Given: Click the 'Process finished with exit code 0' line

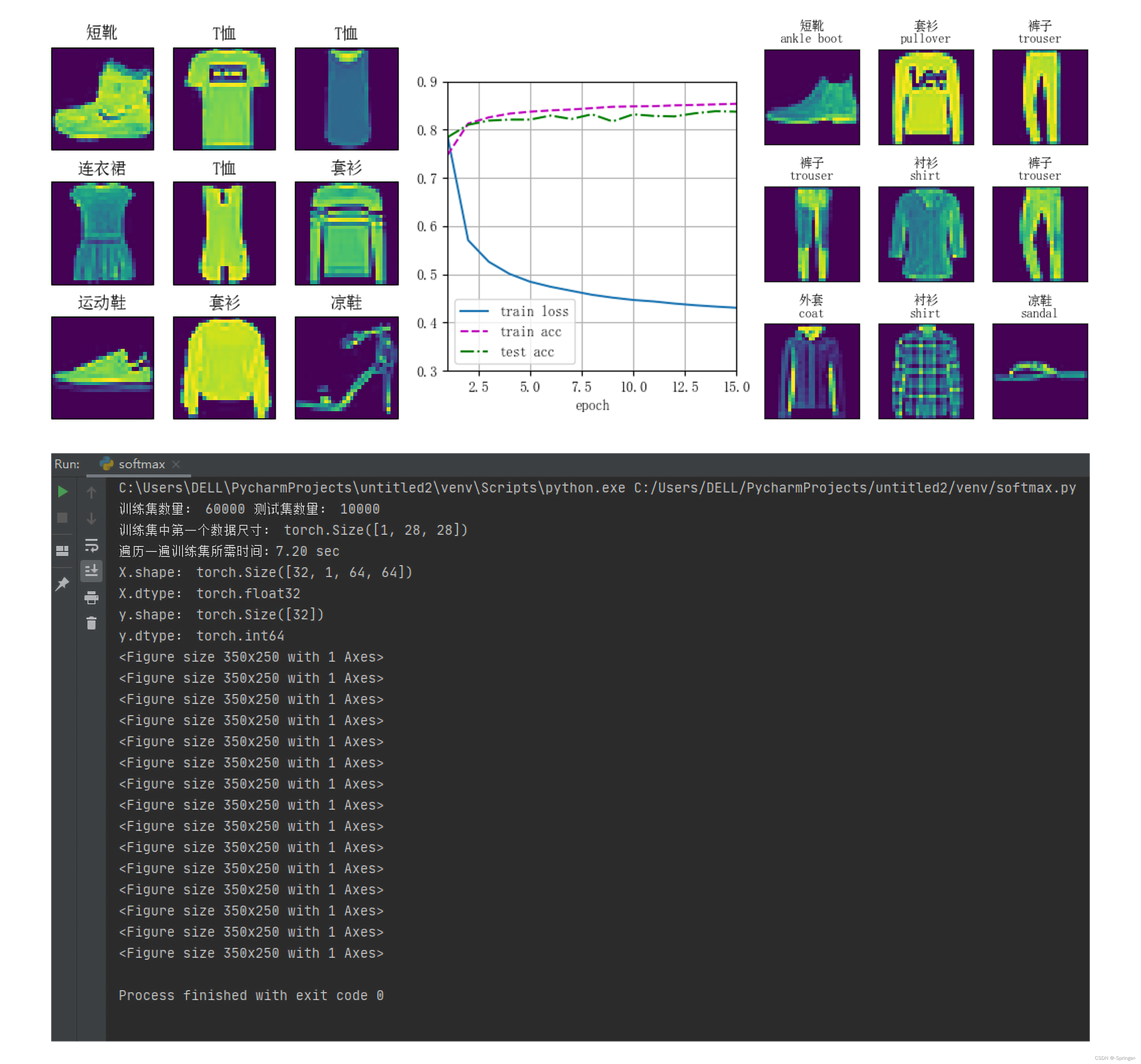Looking at the screenshot, I should [x=251, y=995].
